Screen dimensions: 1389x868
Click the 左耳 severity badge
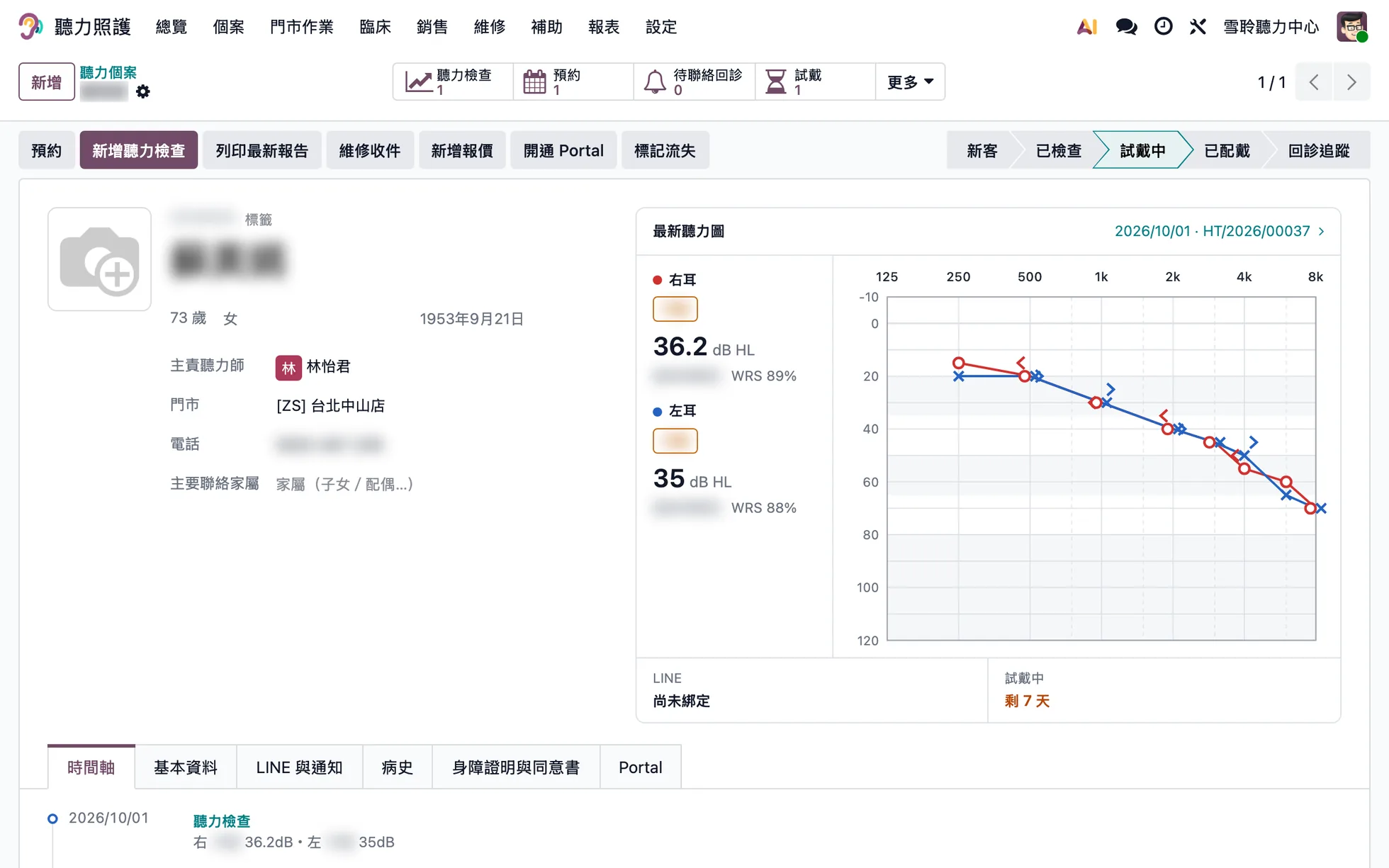coord(675,441)
